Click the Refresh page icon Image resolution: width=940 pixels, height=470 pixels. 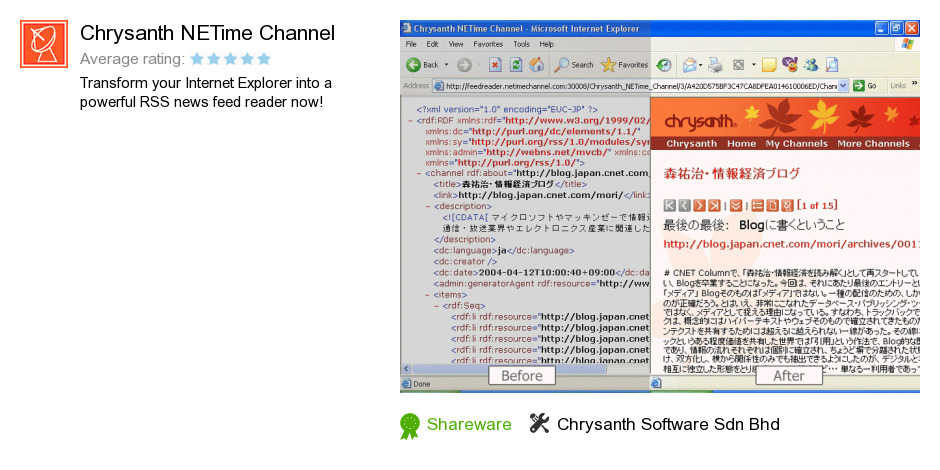click(x=516, y=65)
